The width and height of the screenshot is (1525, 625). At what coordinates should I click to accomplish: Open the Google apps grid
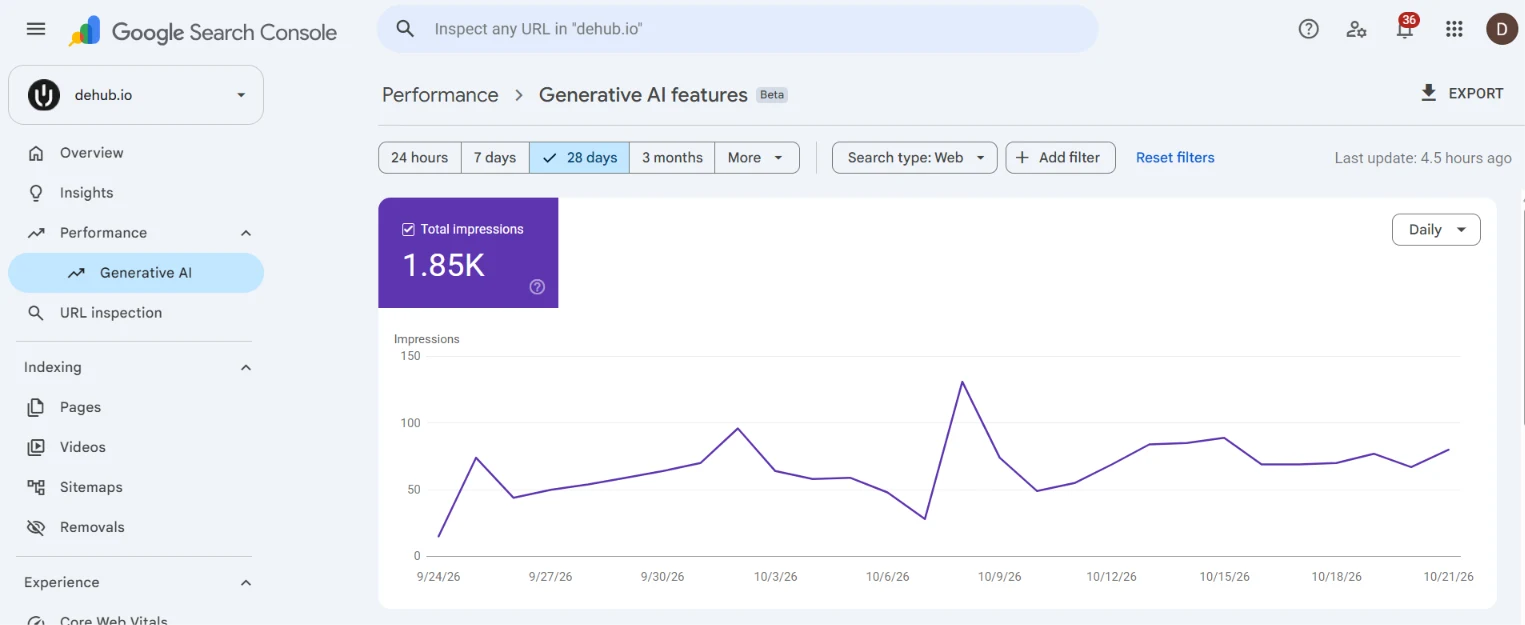click(1454, 29)
